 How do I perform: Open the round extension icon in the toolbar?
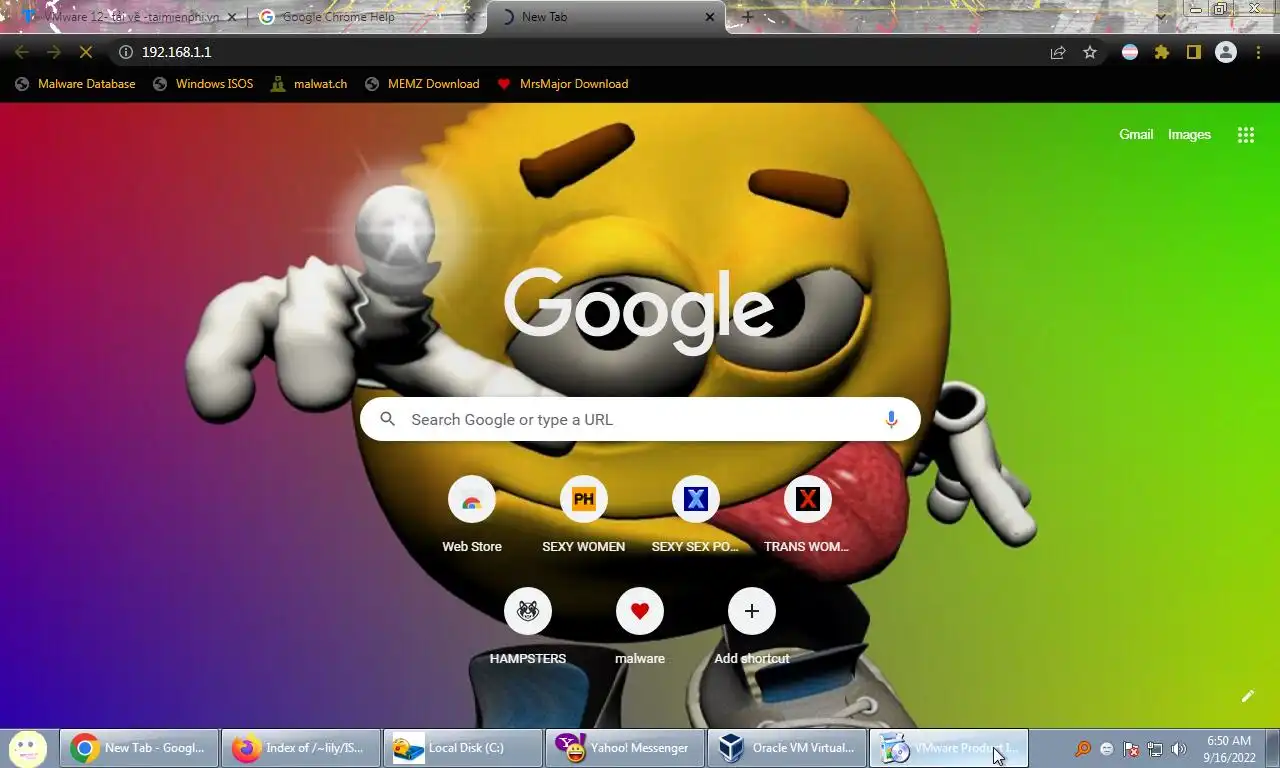[x=1130, y=52]
